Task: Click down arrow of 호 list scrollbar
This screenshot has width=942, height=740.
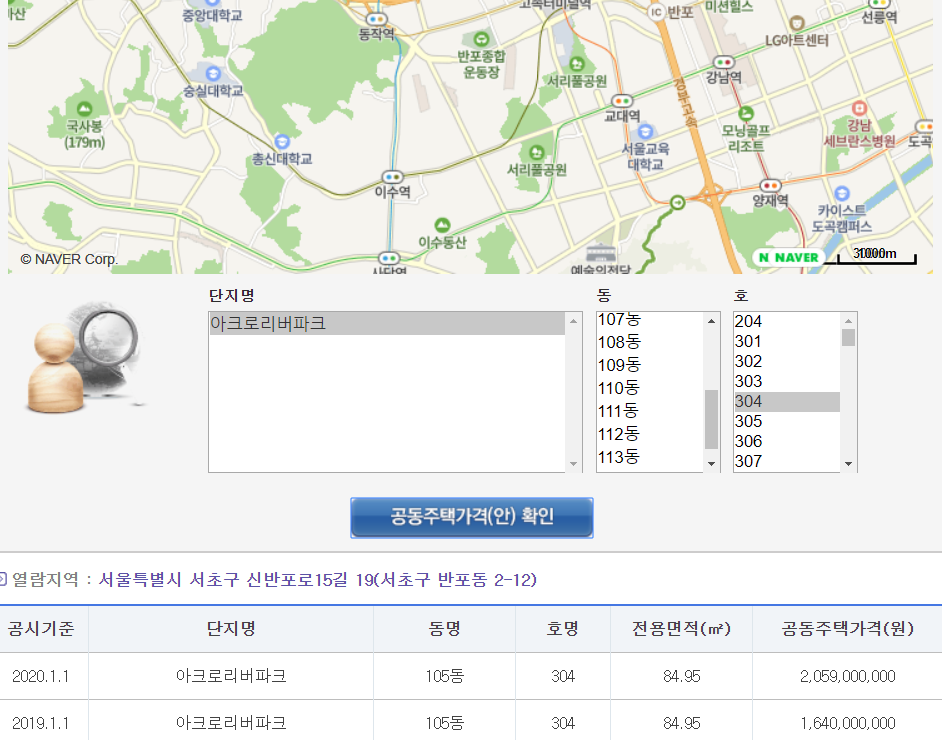Action: click(848, 464)
